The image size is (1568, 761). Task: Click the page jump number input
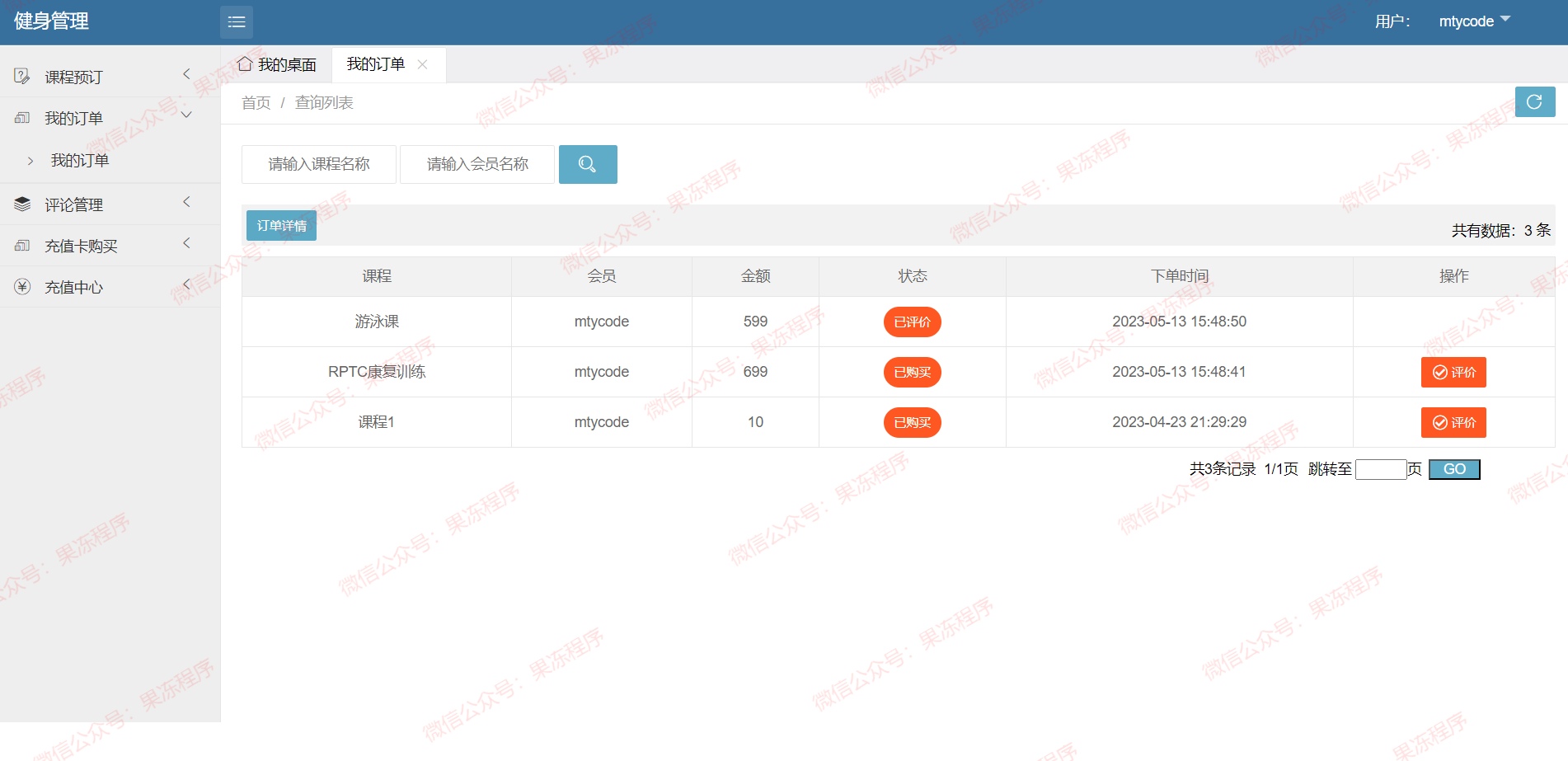[1381, 469]
